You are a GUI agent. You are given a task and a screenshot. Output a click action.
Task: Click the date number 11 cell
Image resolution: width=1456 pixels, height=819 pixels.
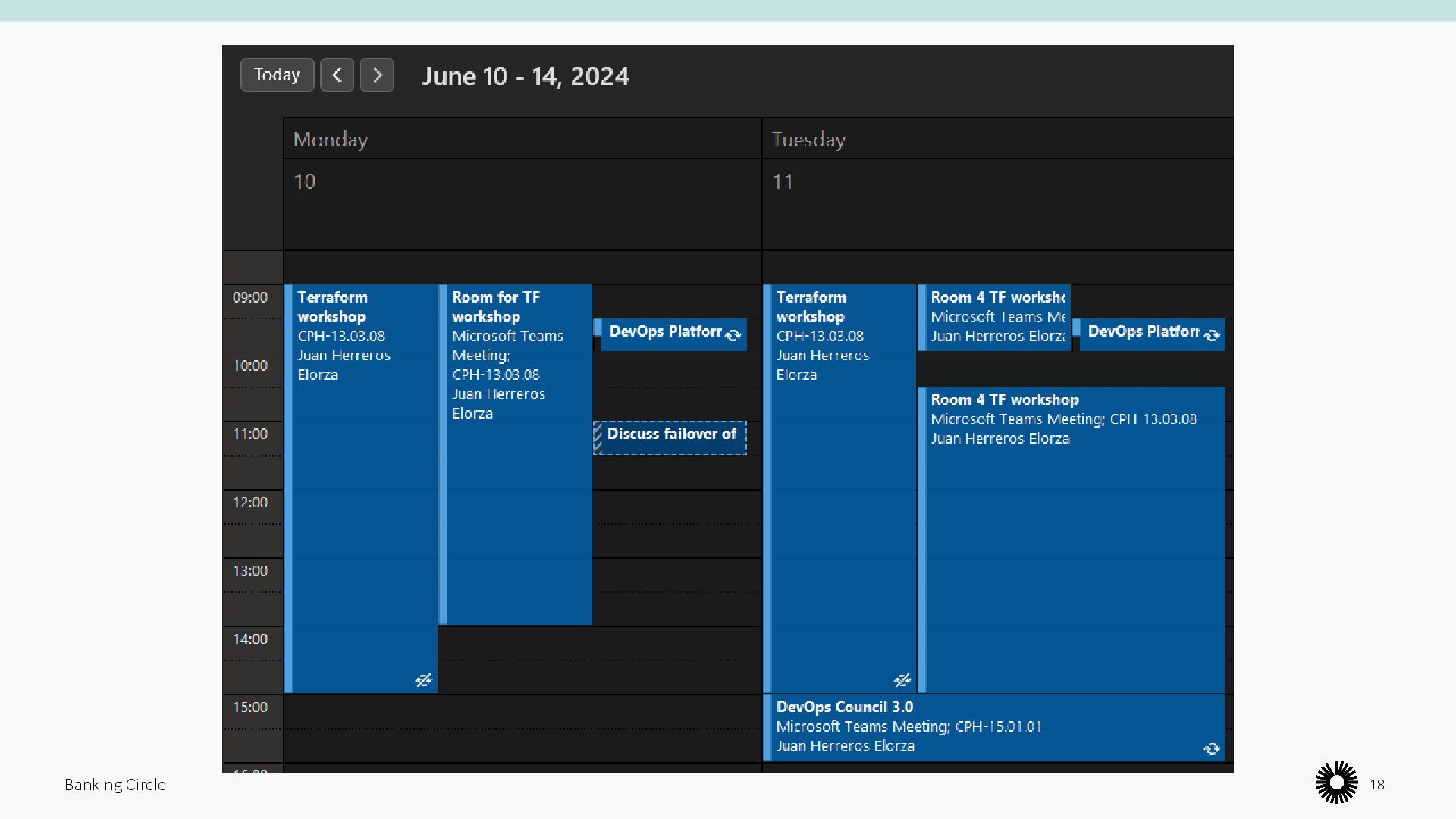pos(783,182)
